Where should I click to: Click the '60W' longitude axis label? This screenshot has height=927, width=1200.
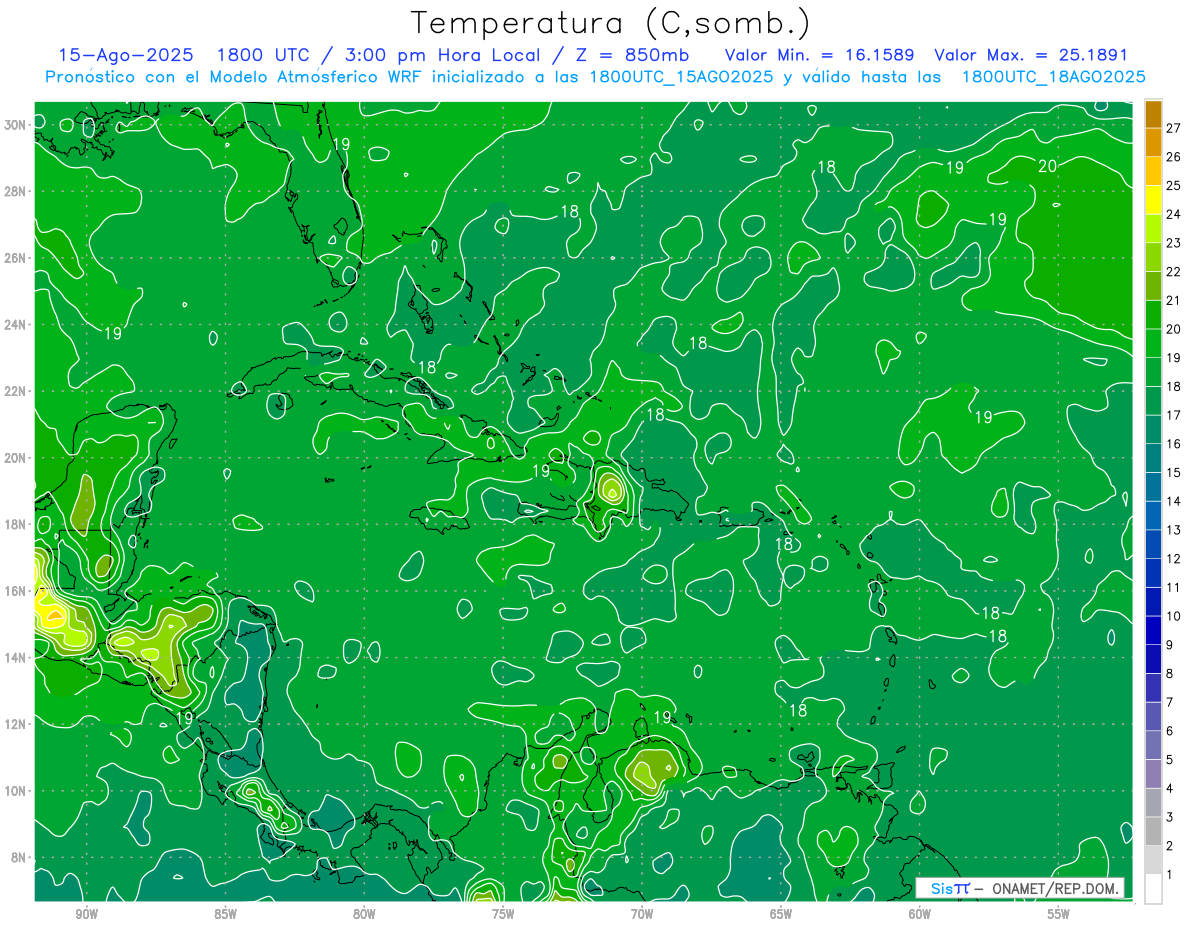[x=920, y=914]
